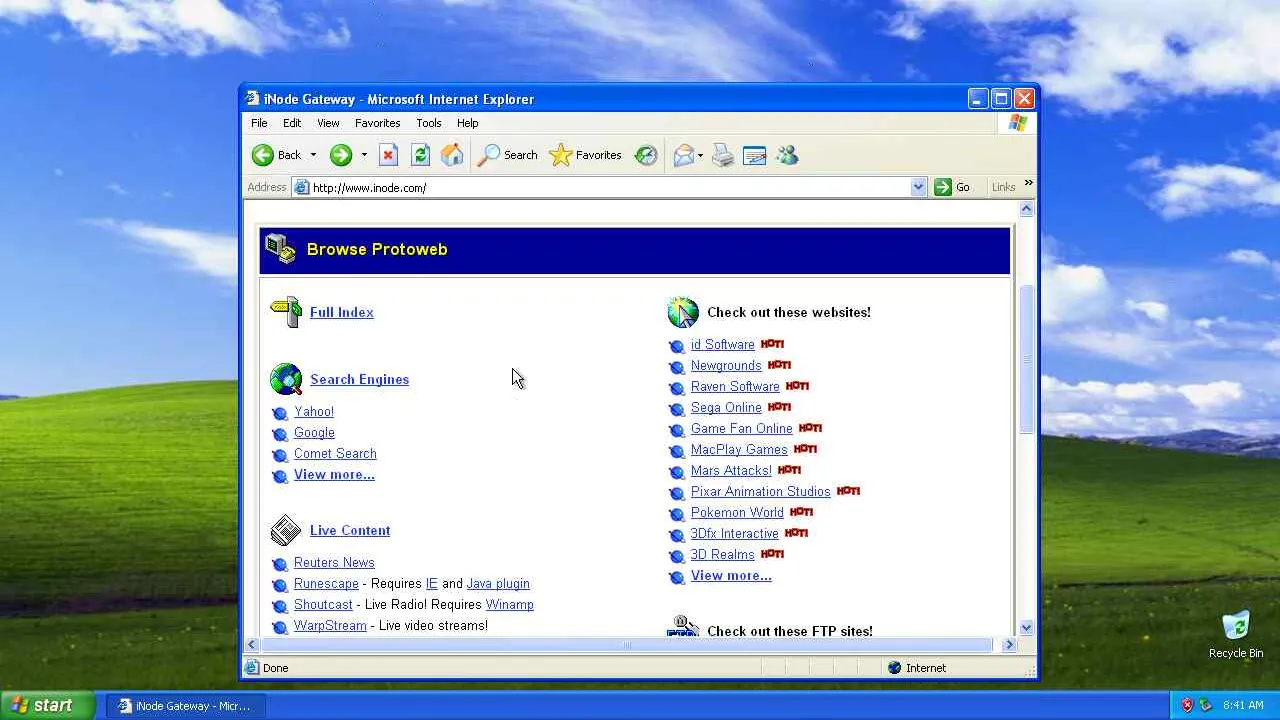This screenshot has width=1280, height=720.
Task: Print the page using the printer icon
Action: point(723,155)
